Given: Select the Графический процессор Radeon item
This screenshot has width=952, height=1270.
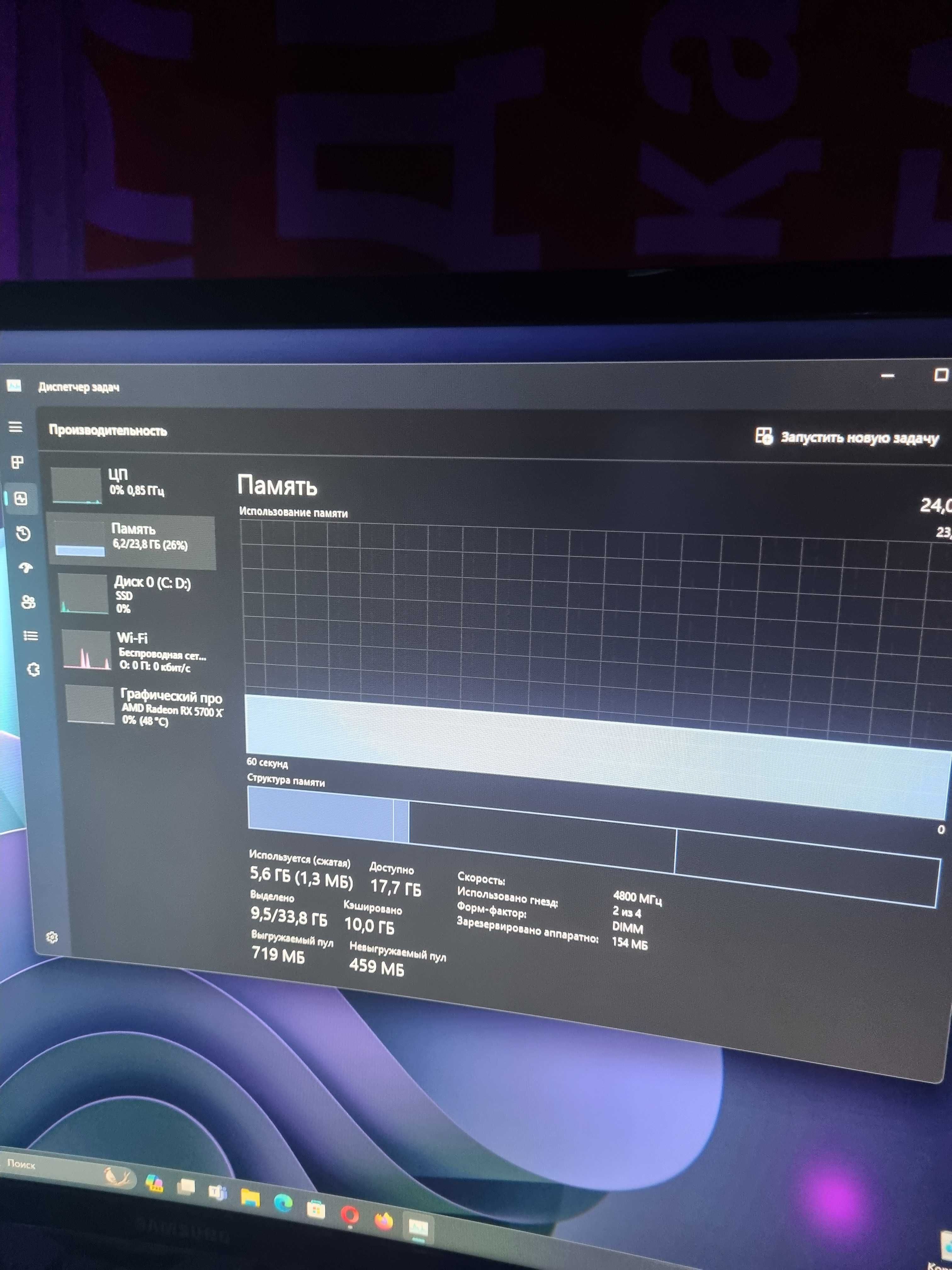Looking at the screenshot, I should click(144, 707).
